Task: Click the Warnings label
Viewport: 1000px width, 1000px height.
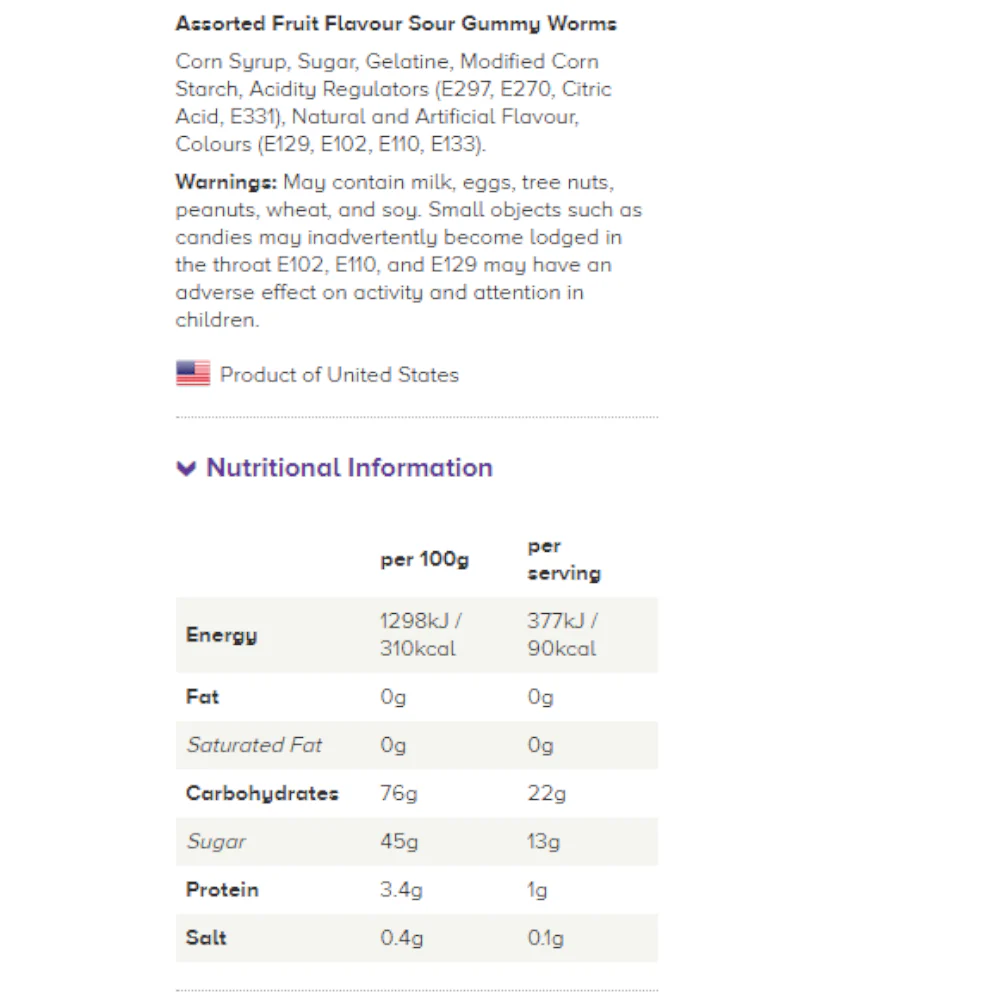Action: coord(226,182)
